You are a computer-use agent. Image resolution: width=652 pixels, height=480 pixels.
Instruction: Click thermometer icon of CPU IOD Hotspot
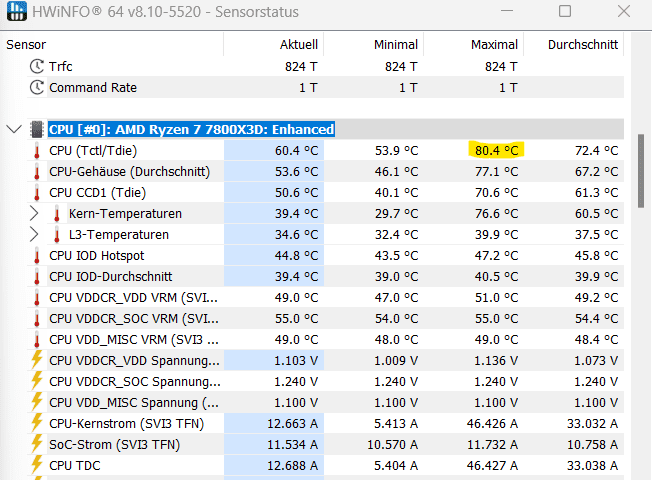pyautogui.click(x=37, y=255)
